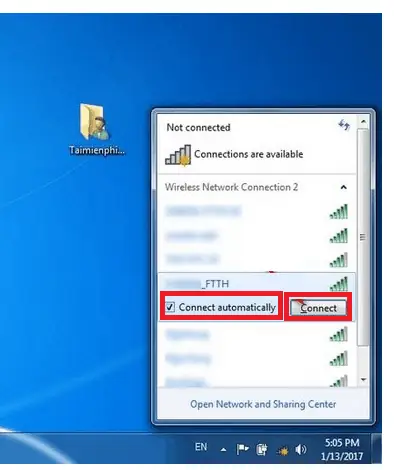The image size is (394, 470).
Task: Click the refresh network list icon
Action: (344, 125)
